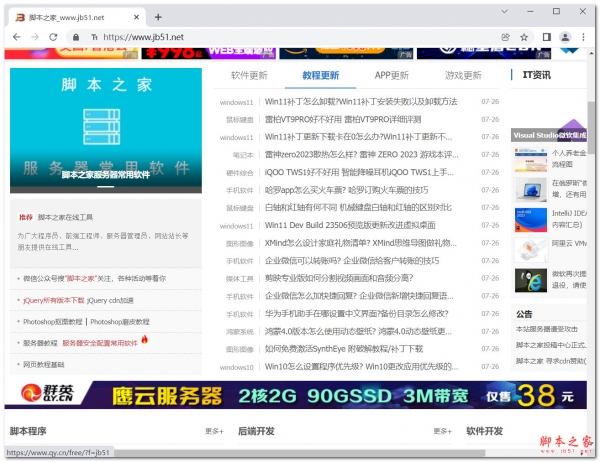Reload the page with refresh icon
Image resolution: width=600 pixels, height=462 pixels.
[x=53, y=37]
